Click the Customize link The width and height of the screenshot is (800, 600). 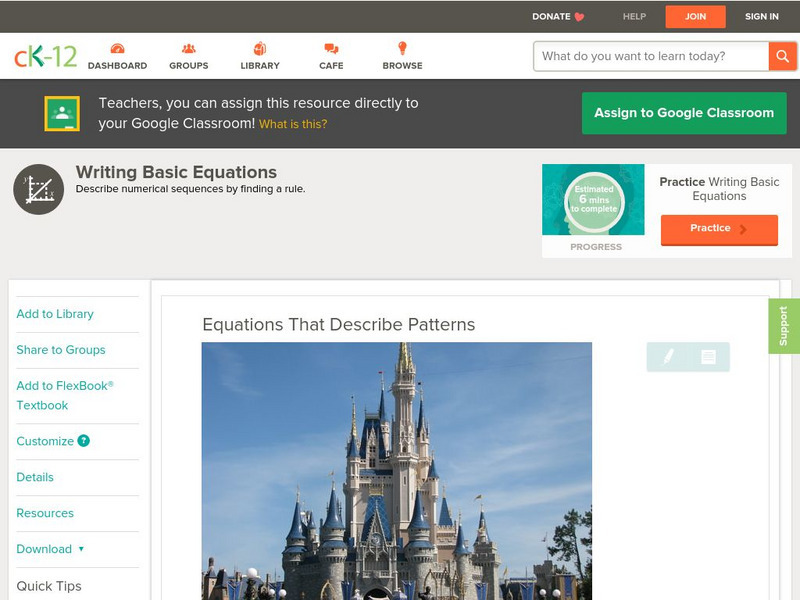tap(45, 441)
